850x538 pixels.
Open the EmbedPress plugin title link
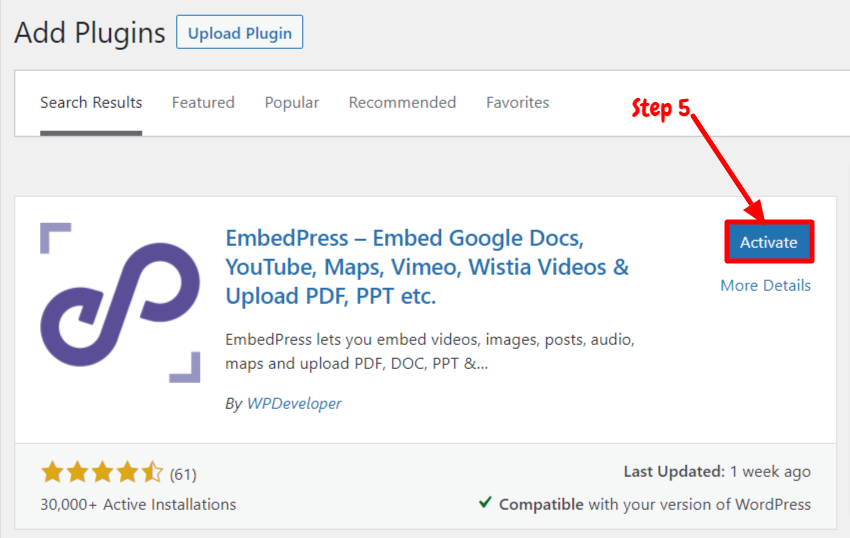click(x=427, y=267)
